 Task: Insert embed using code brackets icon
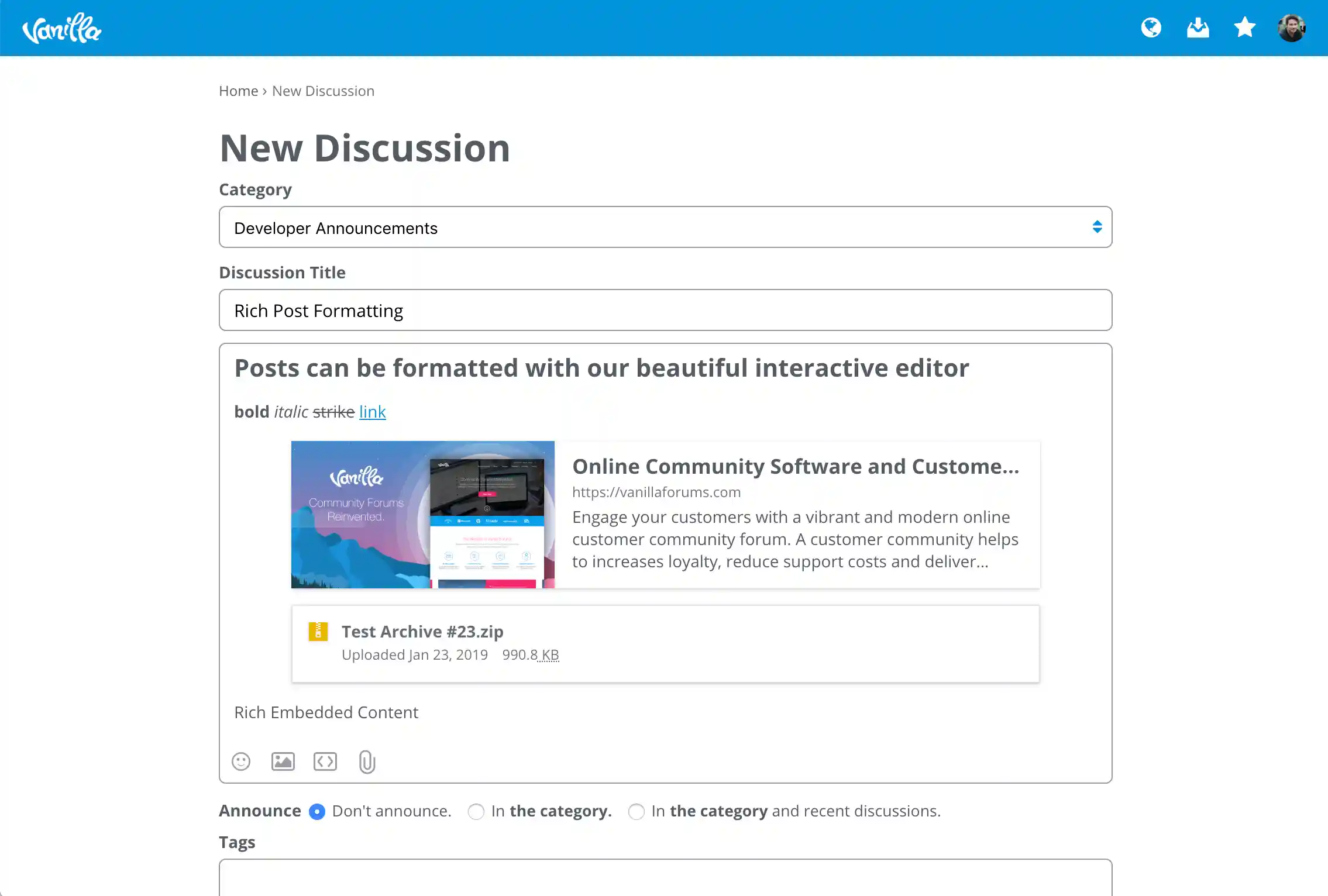pyautogui.click(x=325, y=761)
